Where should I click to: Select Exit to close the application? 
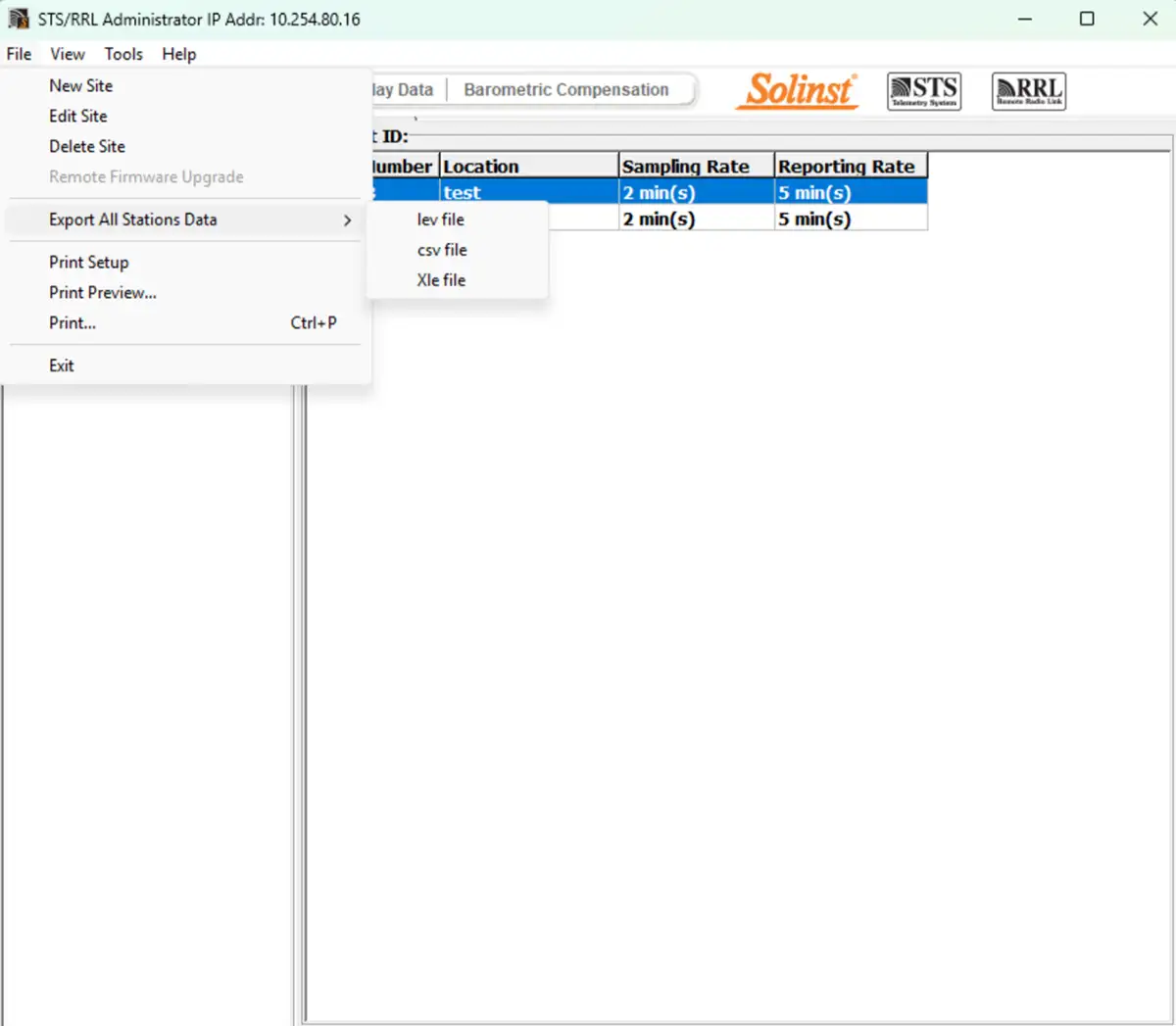[61, 365]
